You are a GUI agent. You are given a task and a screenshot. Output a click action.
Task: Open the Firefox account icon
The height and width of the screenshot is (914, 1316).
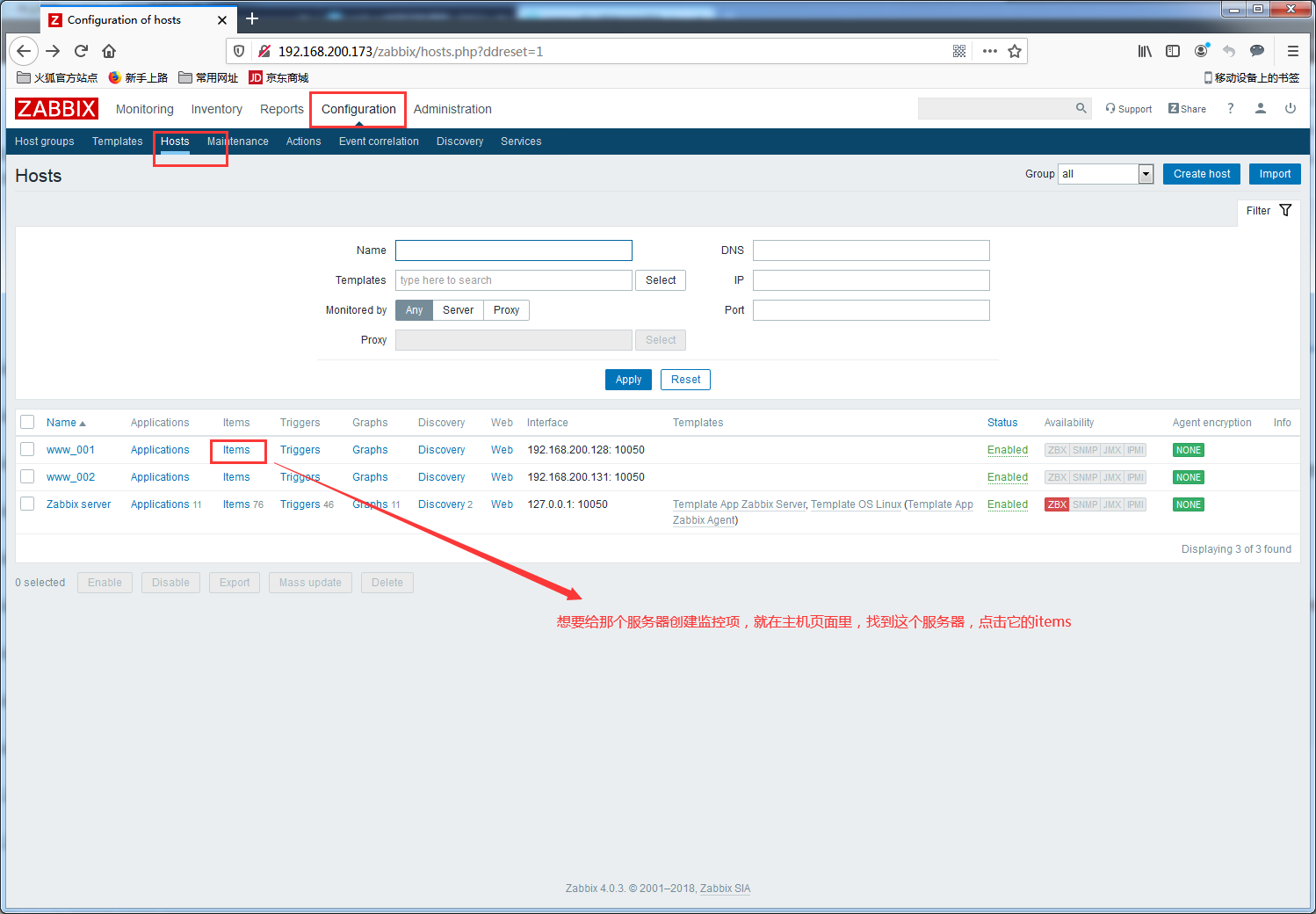1201,51
